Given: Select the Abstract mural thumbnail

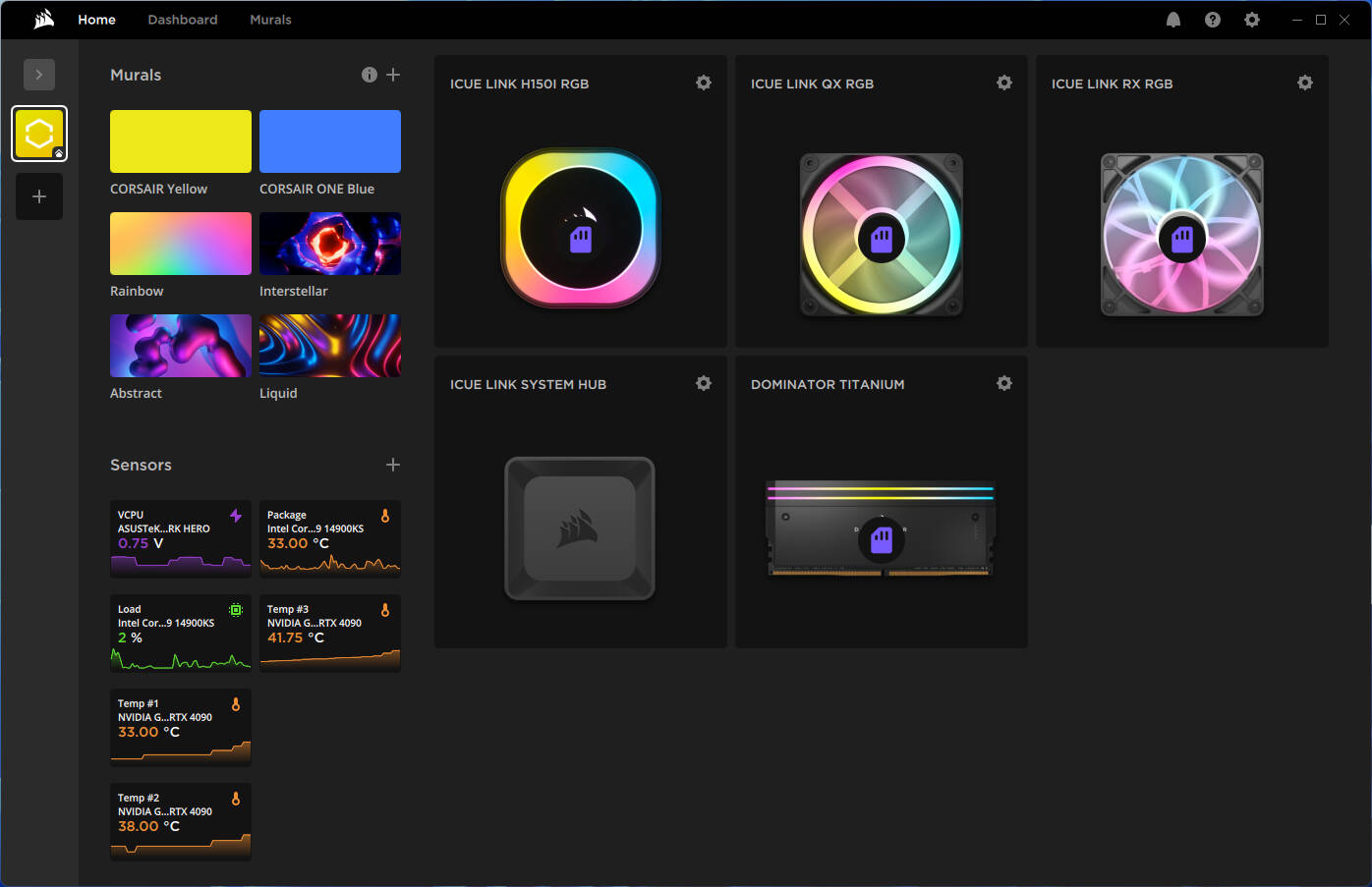Looking at the screenshot, I should click(x=181, y=346).
